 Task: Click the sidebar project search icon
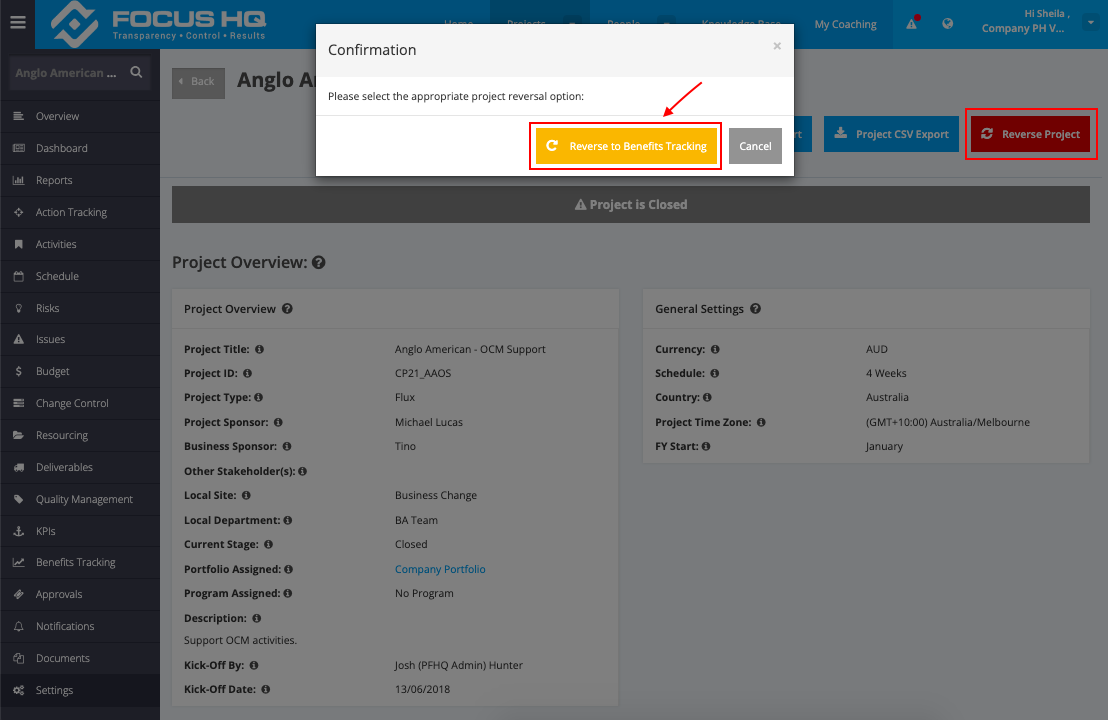pos(136,72)
